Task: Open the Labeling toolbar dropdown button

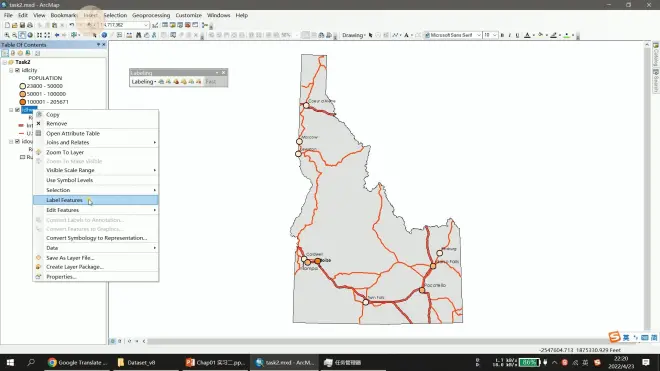Action: [x=143, y=82]
